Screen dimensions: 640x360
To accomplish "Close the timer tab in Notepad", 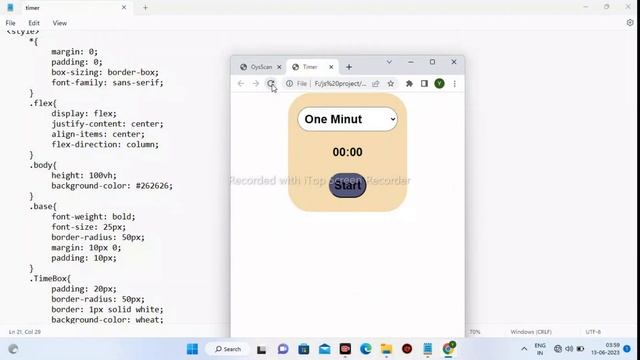I will tap(124, 7).
